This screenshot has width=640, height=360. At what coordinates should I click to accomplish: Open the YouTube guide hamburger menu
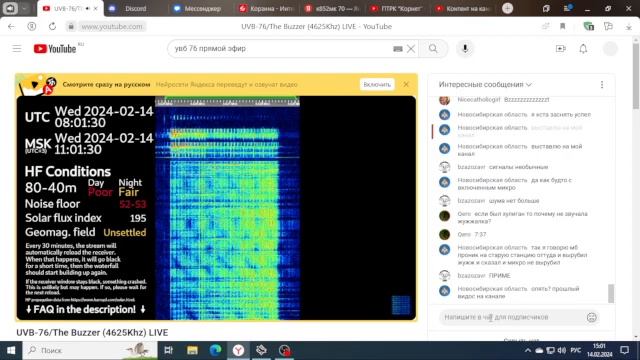tap(17, 49)
